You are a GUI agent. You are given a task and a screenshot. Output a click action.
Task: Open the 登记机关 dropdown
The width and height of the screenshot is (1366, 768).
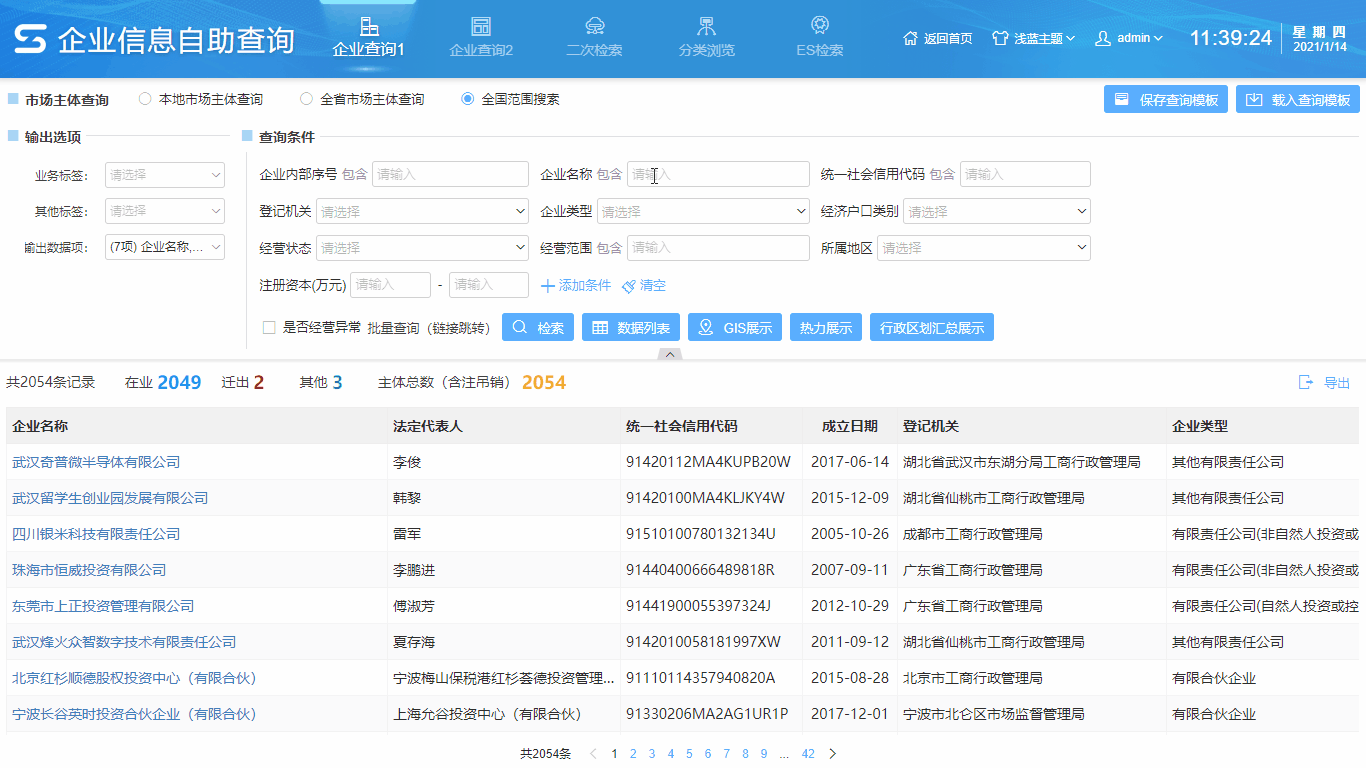click(x=422, y=212)
